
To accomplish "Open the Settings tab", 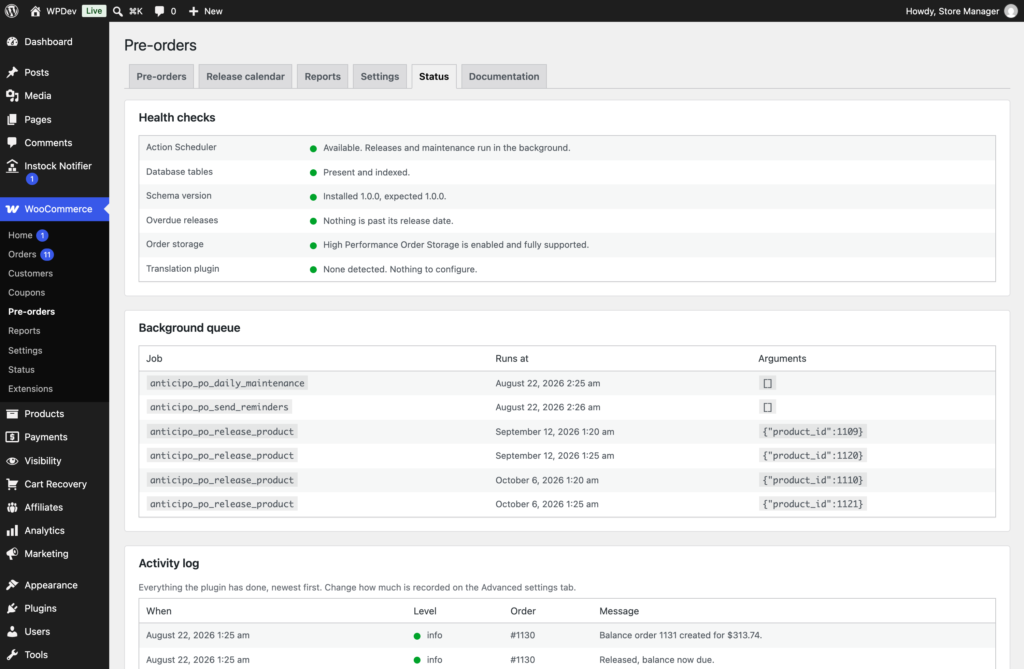I will (379, 76).
